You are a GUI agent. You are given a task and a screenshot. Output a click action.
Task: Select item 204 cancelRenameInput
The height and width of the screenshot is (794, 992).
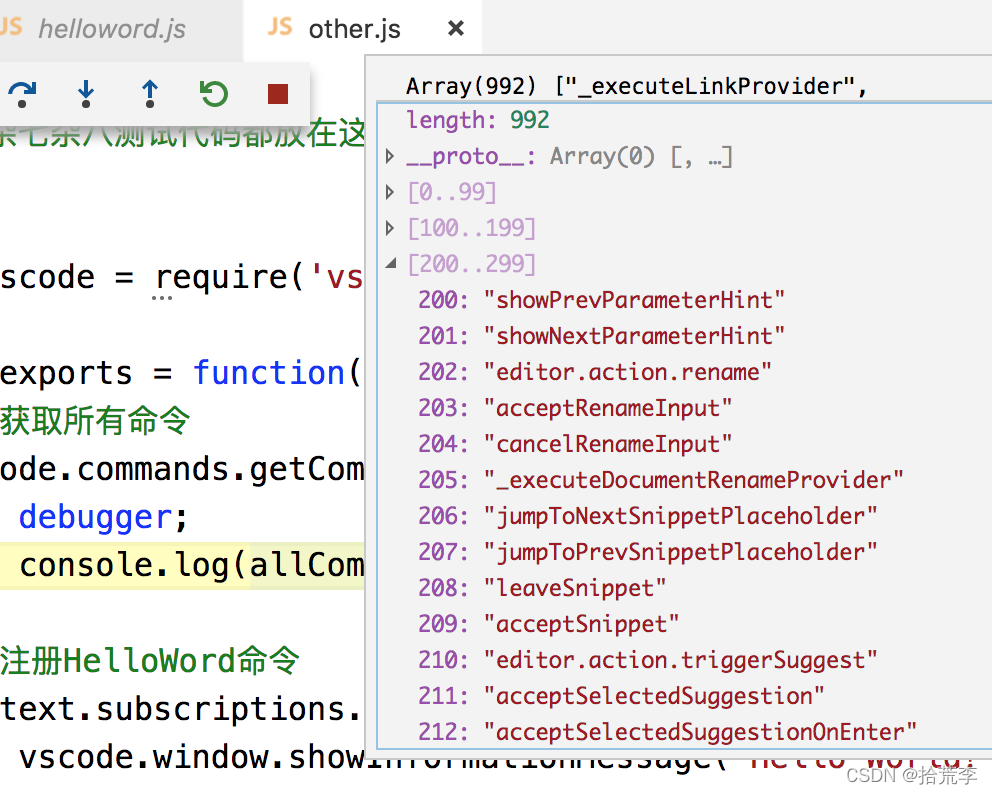pyautogui.click(x=575, y=444)
